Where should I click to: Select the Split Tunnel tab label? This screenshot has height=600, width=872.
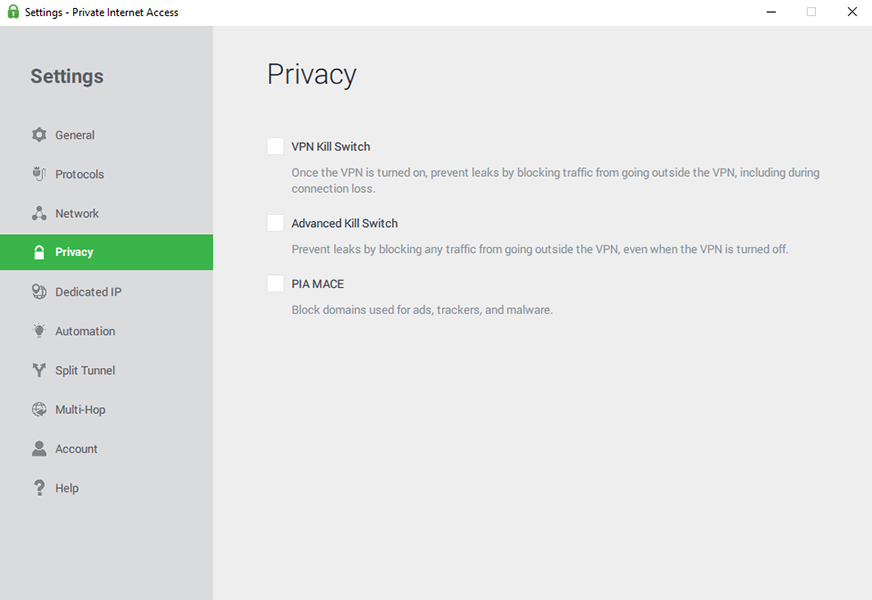85,370
